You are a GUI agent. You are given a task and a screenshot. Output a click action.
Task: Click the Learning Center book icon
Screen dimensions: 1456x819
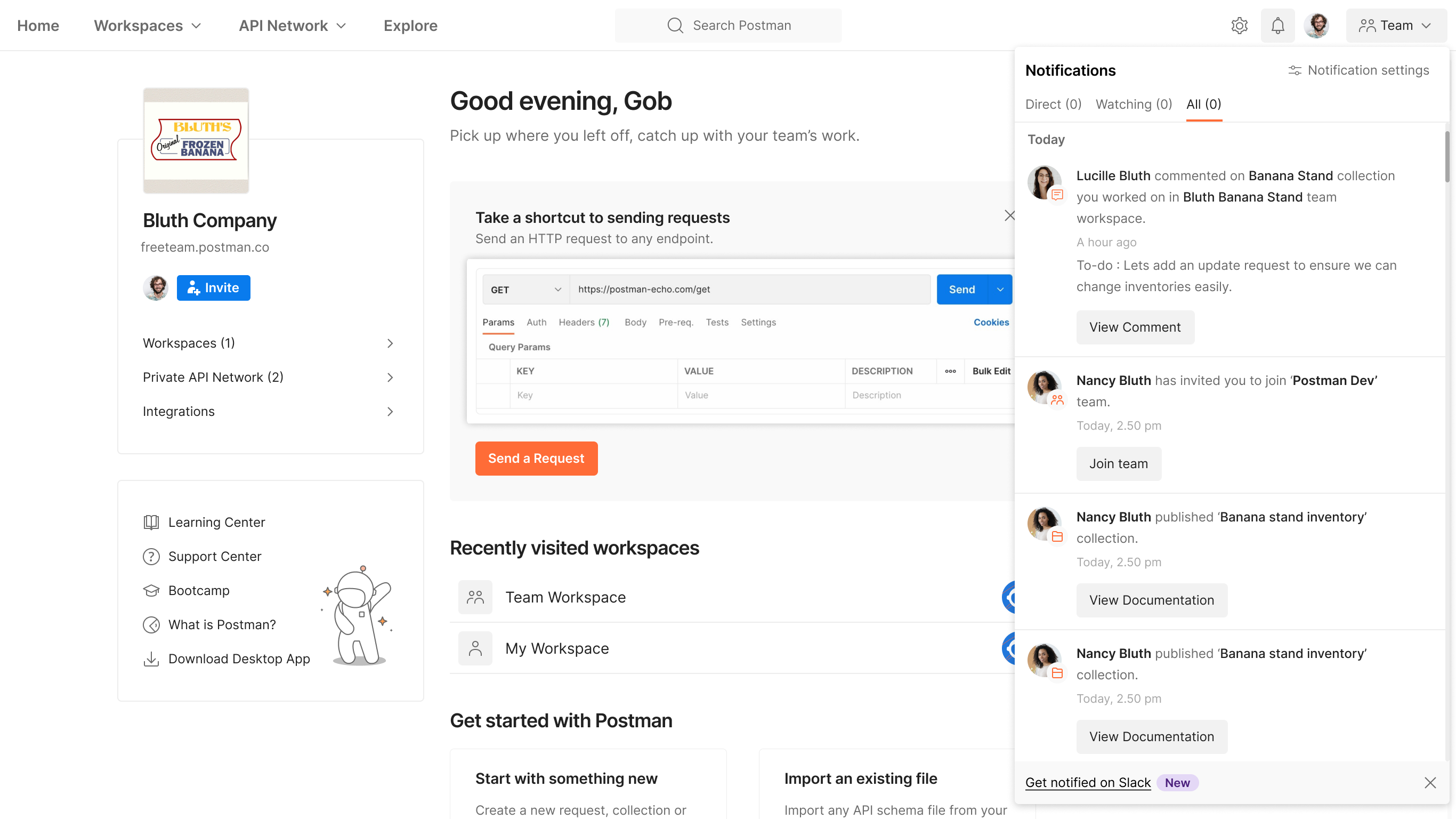[151, 522]
